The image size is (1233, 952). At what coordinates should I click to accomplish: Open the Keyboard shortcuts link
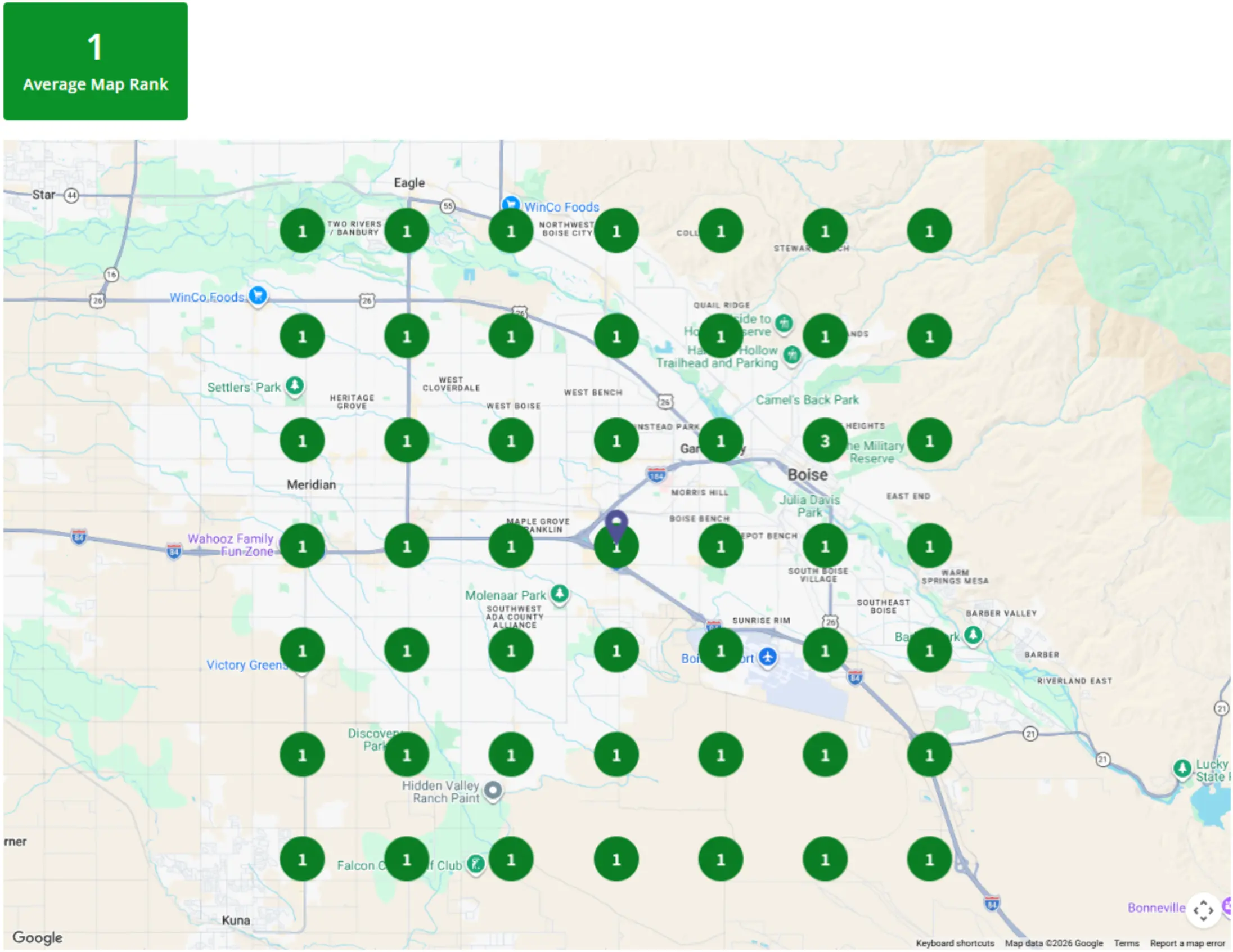955,942
